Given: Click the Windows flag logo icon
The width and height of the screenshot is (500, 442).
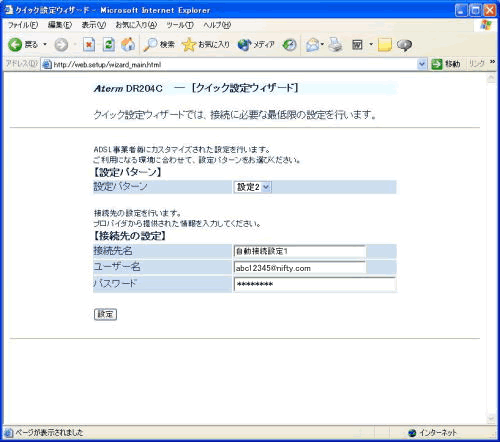Looking at the screenshot, I should [x=486, y=25].
